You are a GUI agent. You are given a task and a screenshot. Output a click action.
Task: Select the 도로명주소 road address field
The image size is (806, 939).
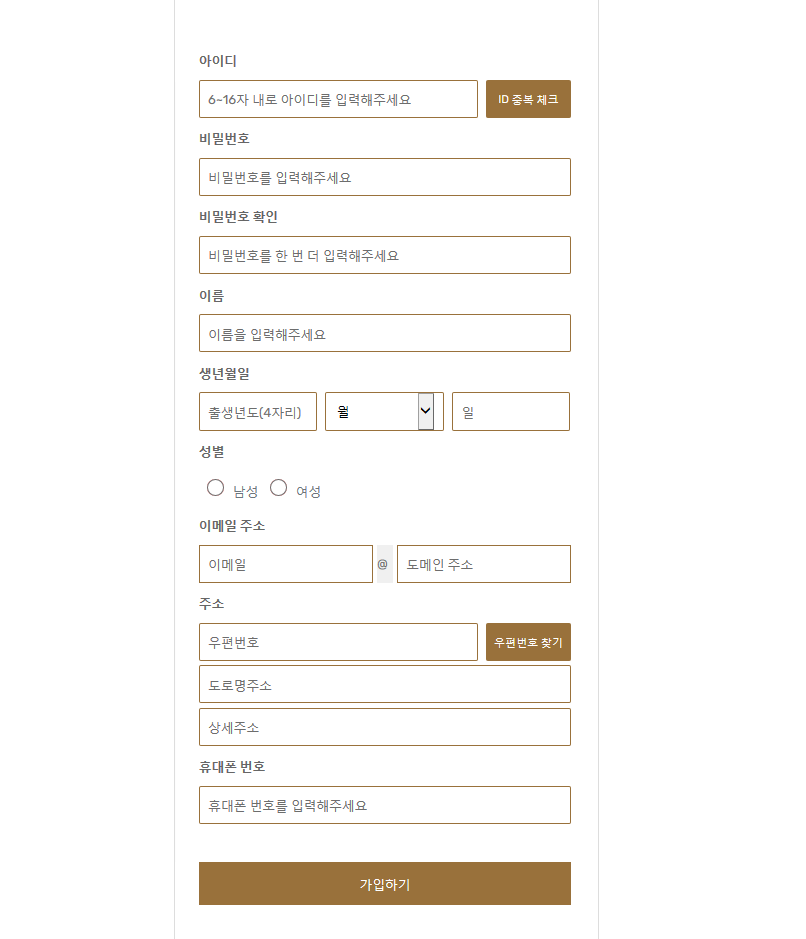point(385,684)
